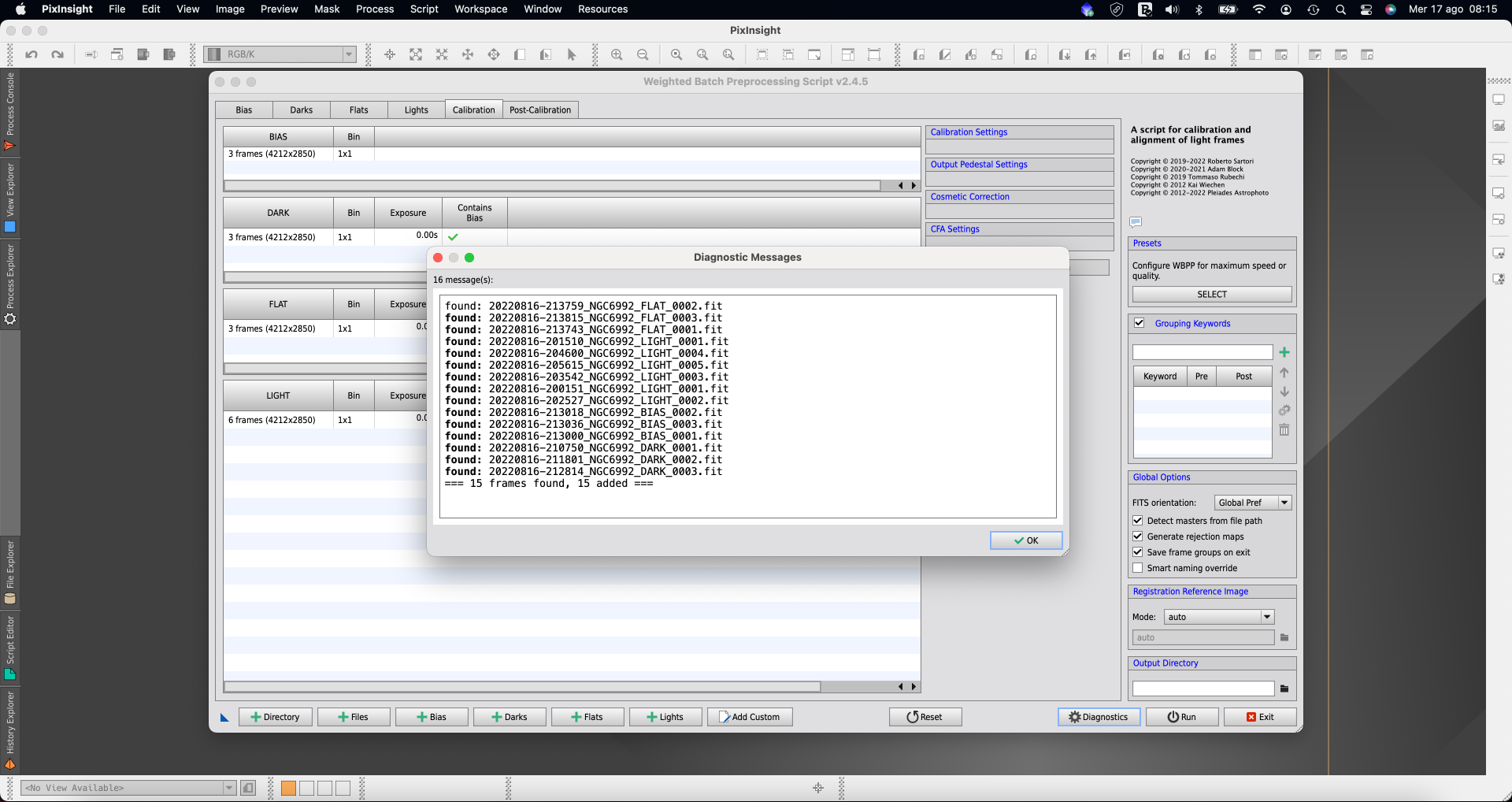The height and width of the screenshot is (802, 1512).
Task: Open the Process menu
Action: pyautogui.click(x=374, y=9)
